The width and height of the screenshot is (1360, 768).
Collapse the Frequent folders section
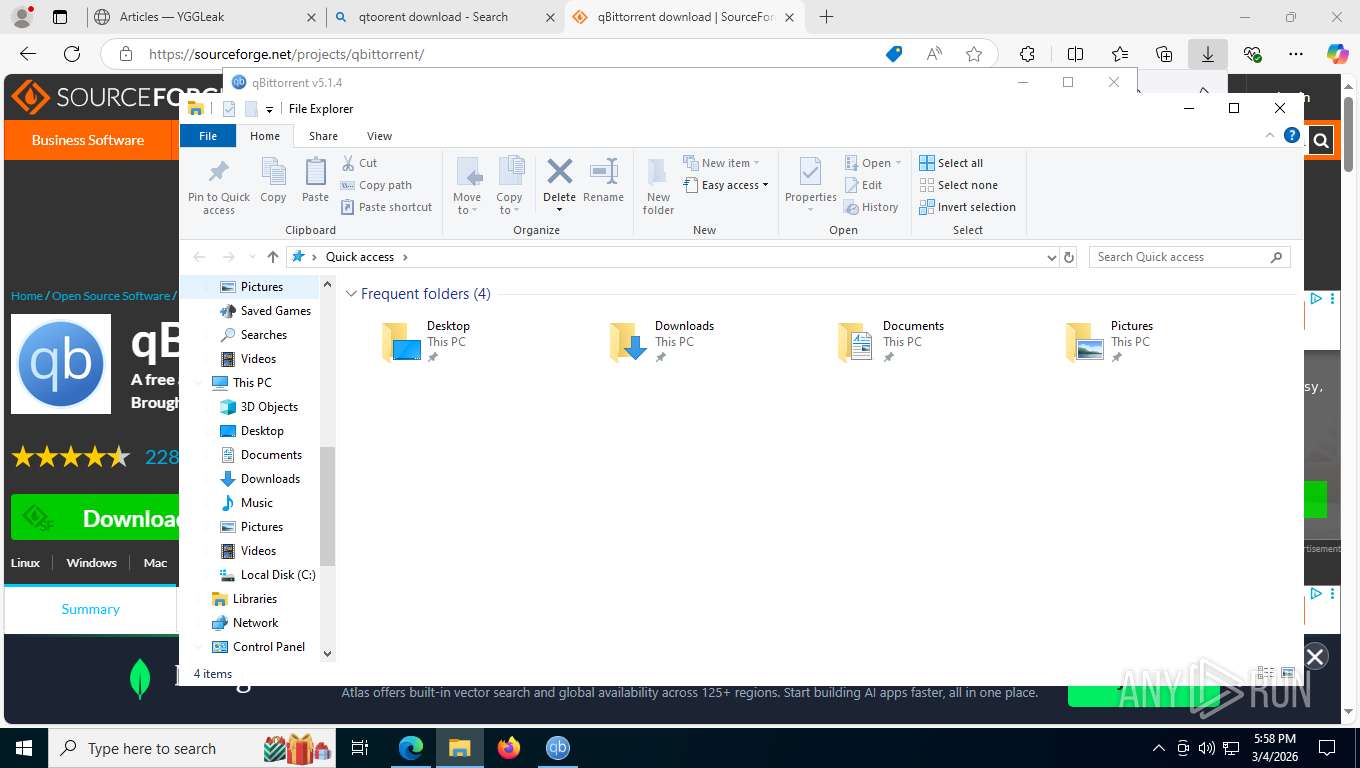(351, 294)
